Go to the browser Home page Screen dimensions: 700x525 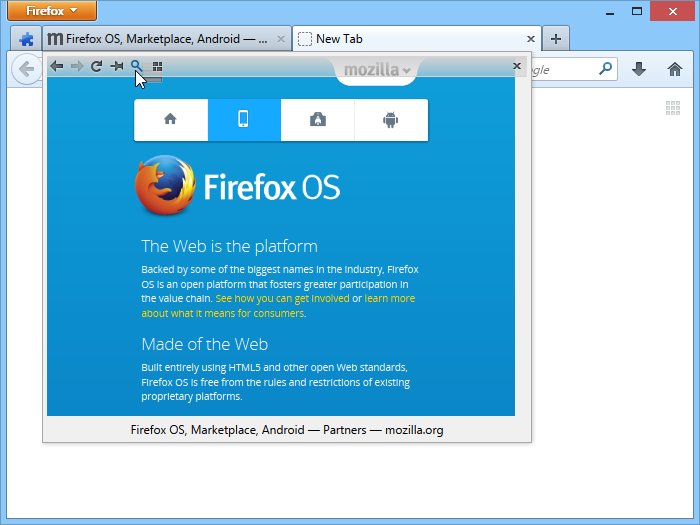click(x=675, y=69)
